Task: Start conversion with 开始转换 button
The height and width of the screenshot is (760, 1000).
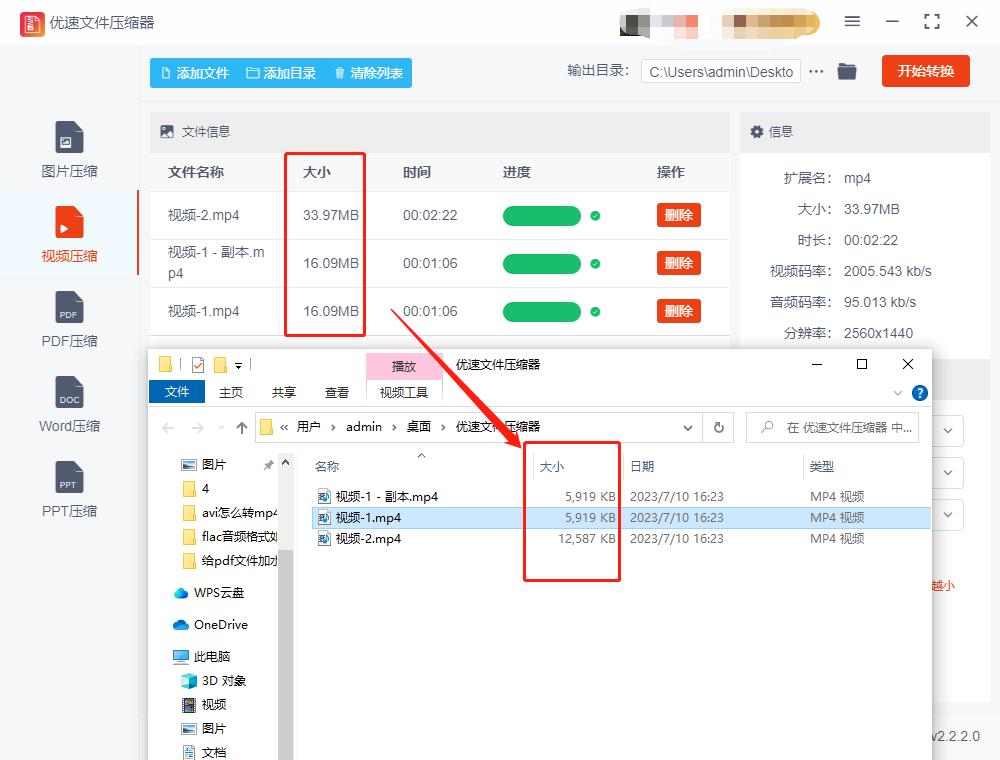Action: click(926, 71)
